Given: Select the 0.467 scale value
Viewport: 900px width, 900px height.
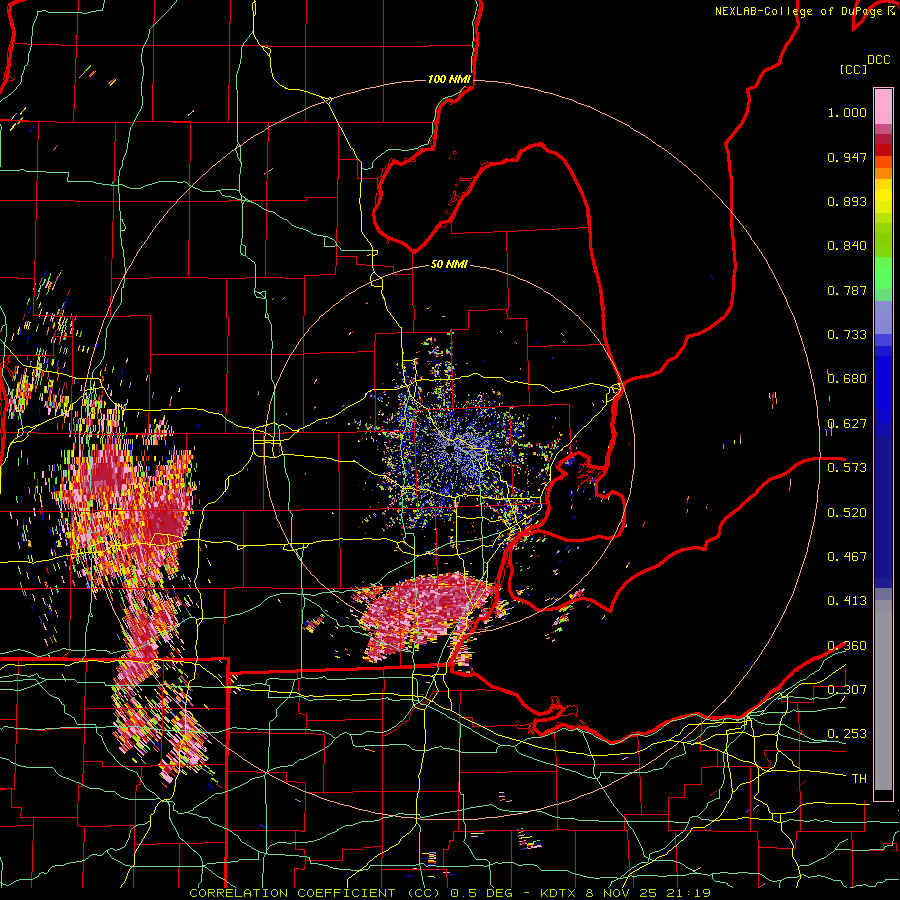Looking at the screenshot, I should pyautogui.click(x=847, y=557).
